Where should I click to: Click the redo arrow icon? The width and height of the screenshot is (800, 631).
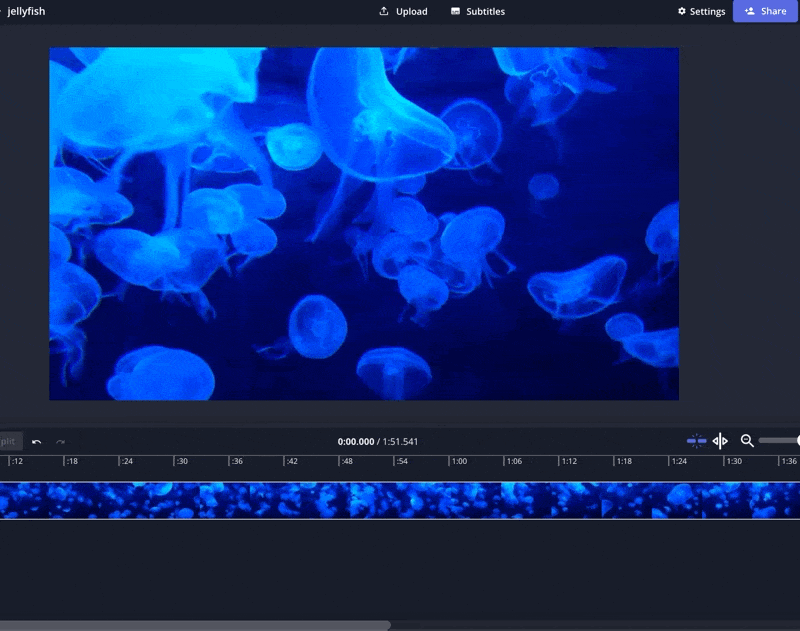[x=61, y=441]
